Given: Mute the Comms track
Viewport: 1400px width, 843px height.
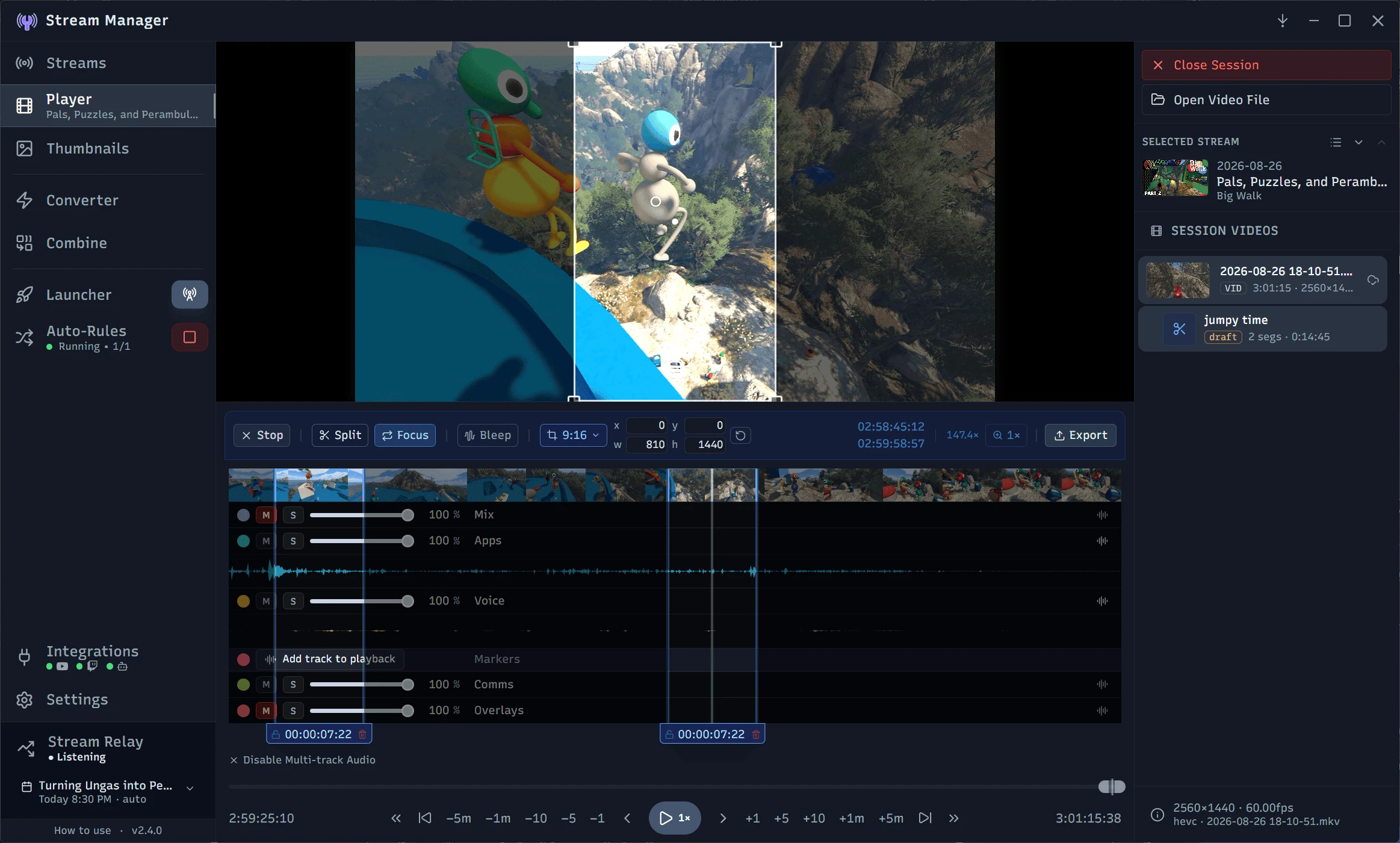Looking at the screenshot, I should pos(266,684).
